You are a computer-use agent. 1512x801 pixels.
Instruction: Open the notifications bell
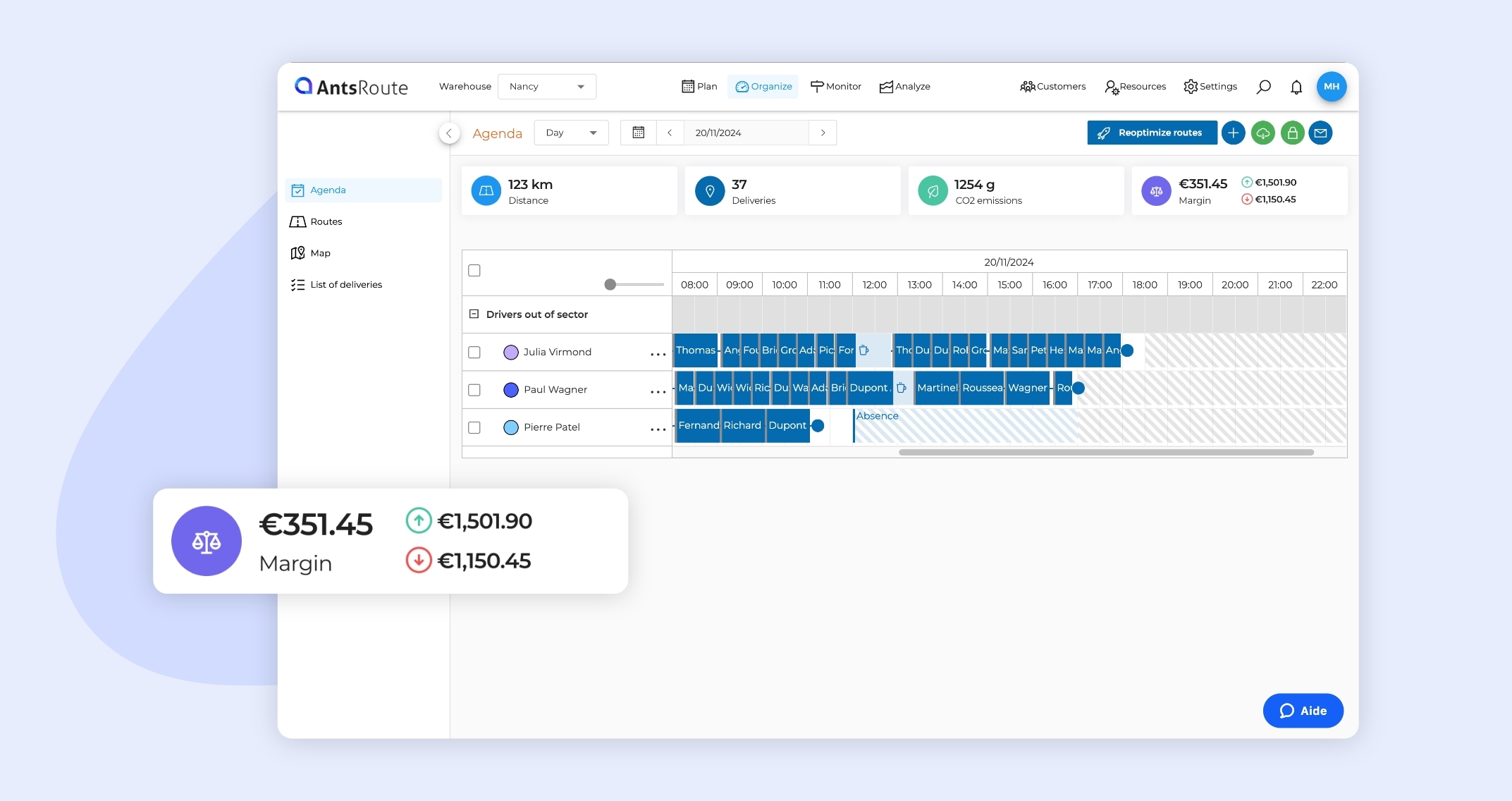(1296, 87)
